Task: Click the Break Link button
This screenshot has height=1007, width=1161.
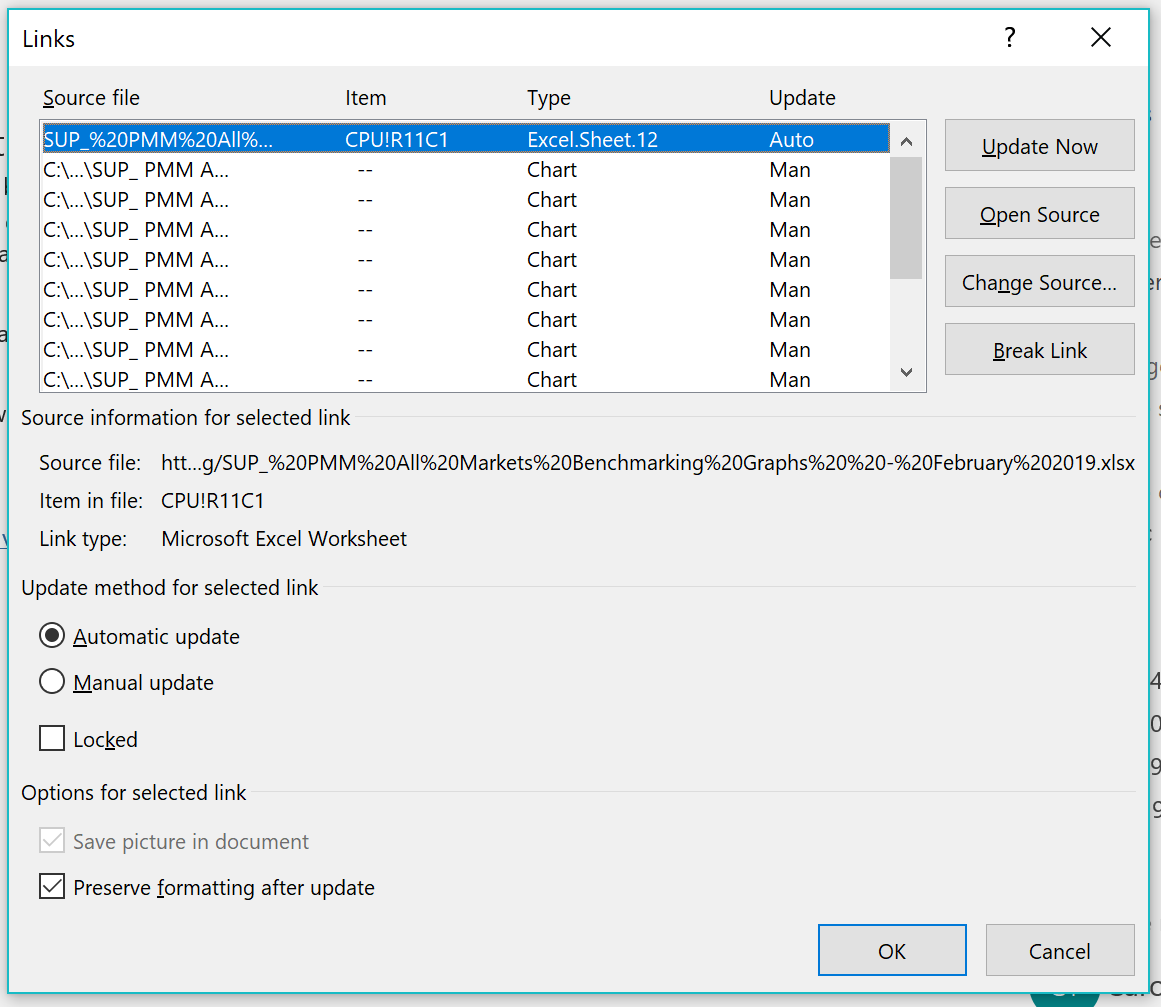Action: click(x=1040, y=350)
